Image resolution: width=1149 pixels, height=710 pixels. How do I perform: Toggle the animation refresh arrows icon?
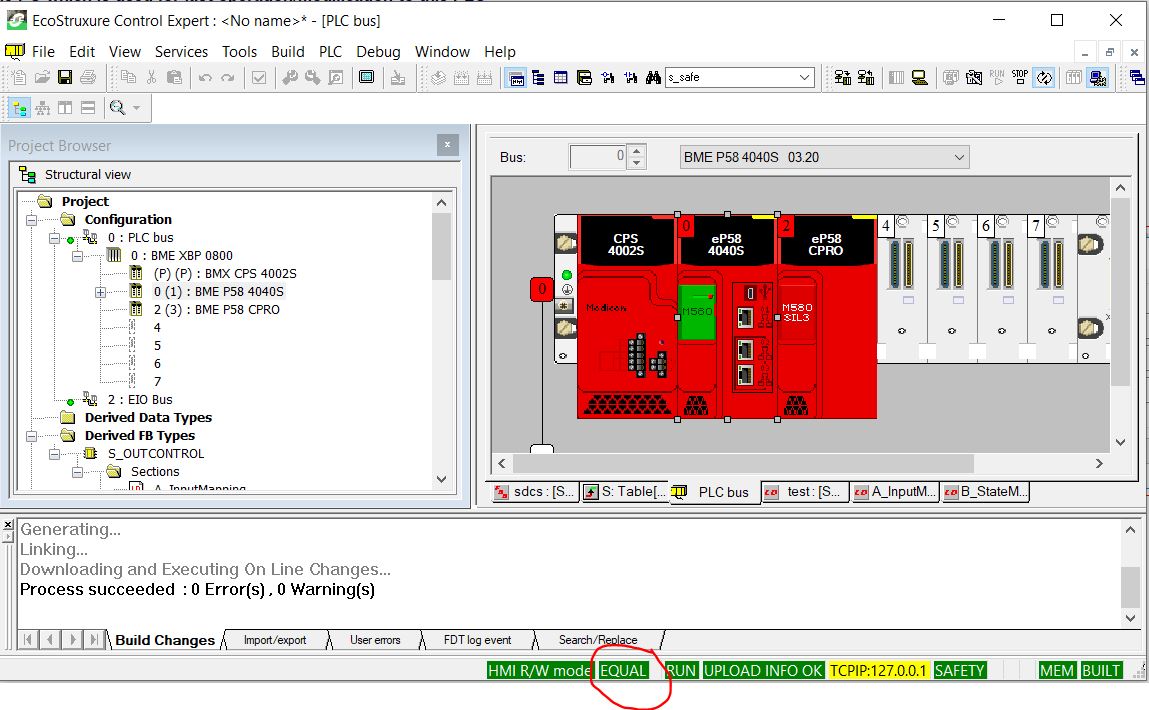pos(1044,77)
